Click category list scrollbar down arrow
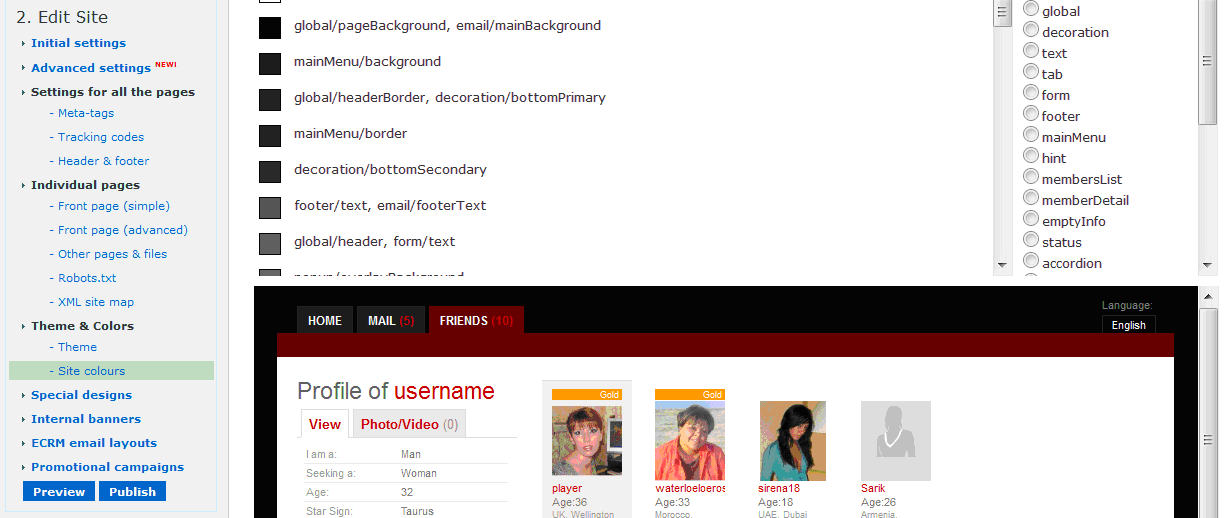This screenshot has height=518, width=1232. (x=1208, y=266)
